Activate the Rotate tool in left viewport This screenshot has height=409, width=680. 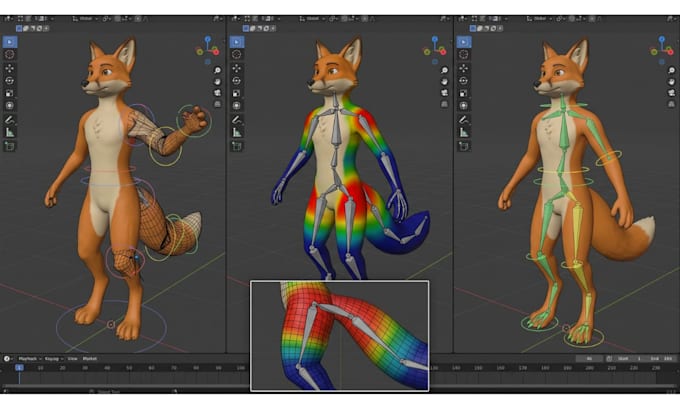tap(10, 81)
